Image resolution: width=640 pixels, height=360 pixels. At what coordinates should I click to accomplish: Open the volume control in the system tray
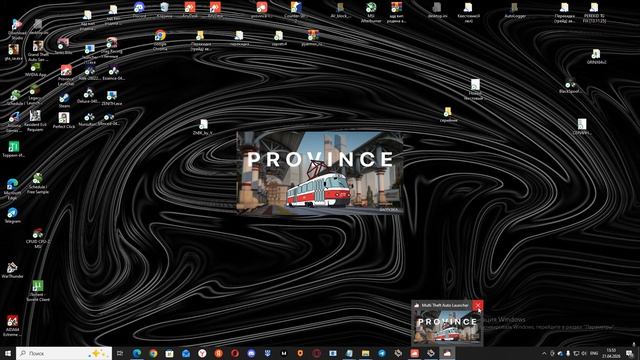(x=584, y=353)
